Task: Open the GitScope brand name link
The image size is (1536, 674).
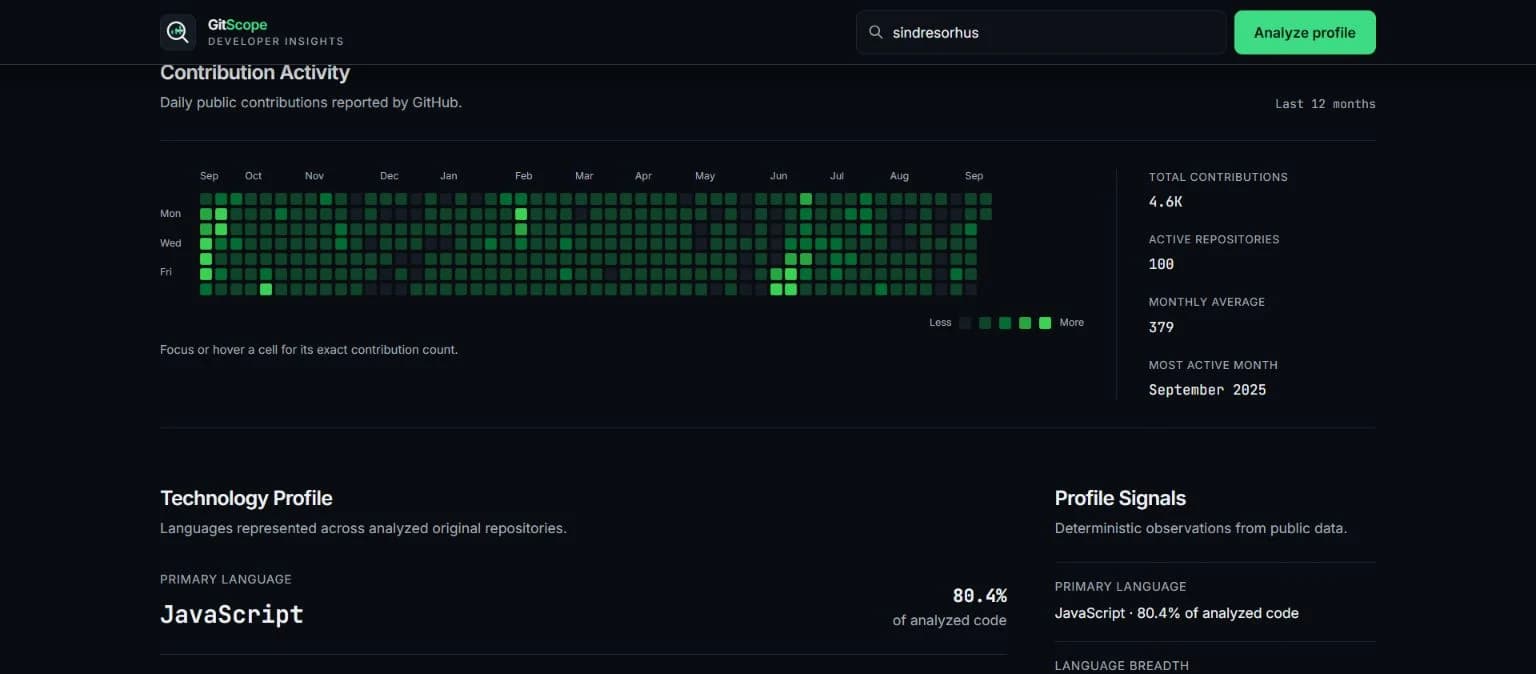Action: coord(237,25)
